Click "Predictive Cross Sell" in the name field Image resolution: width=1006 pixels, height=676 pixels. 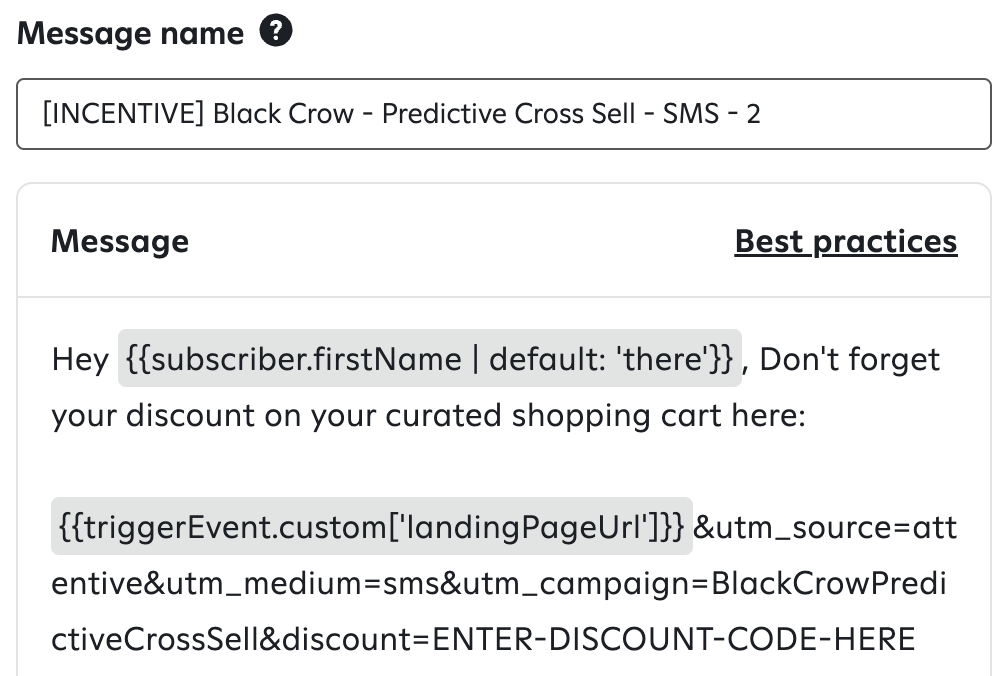(x=508, y=114)
